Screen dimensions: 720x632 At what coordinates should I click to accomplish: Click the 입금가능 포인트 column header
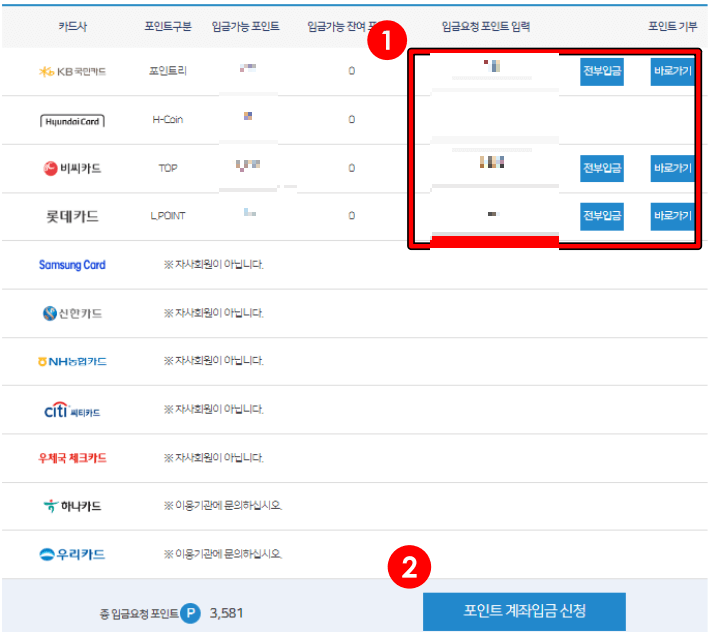pyautogui.click(x=245, y=27)
